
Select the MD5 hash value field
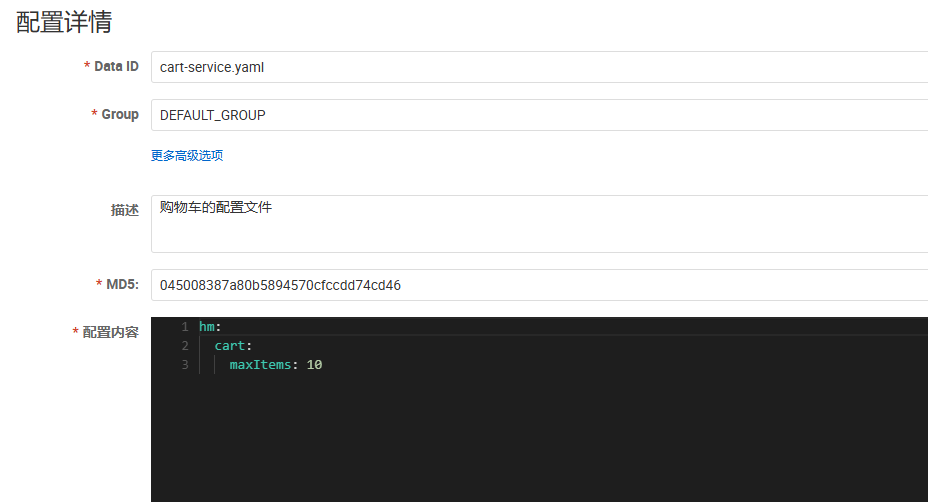tap(540, 285)
